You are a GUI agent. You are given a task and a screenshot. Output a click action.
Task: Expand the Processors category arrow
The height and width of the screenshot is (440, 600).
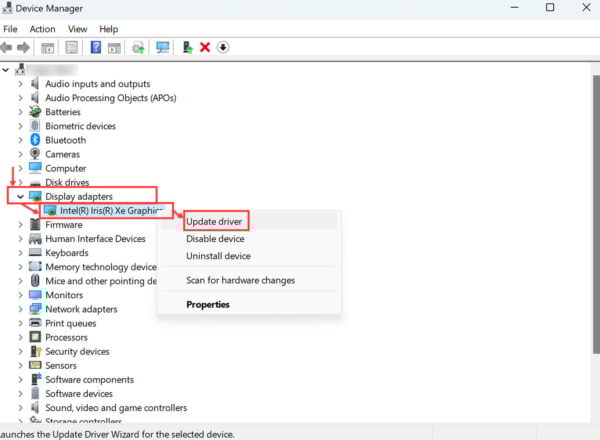tap(20, 338)
